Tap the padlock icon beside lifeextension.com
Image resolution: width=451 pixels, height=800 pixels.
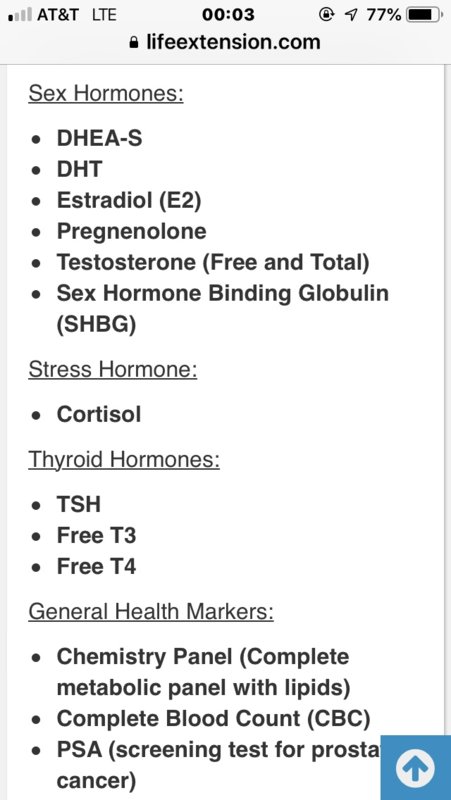(135, 42)
